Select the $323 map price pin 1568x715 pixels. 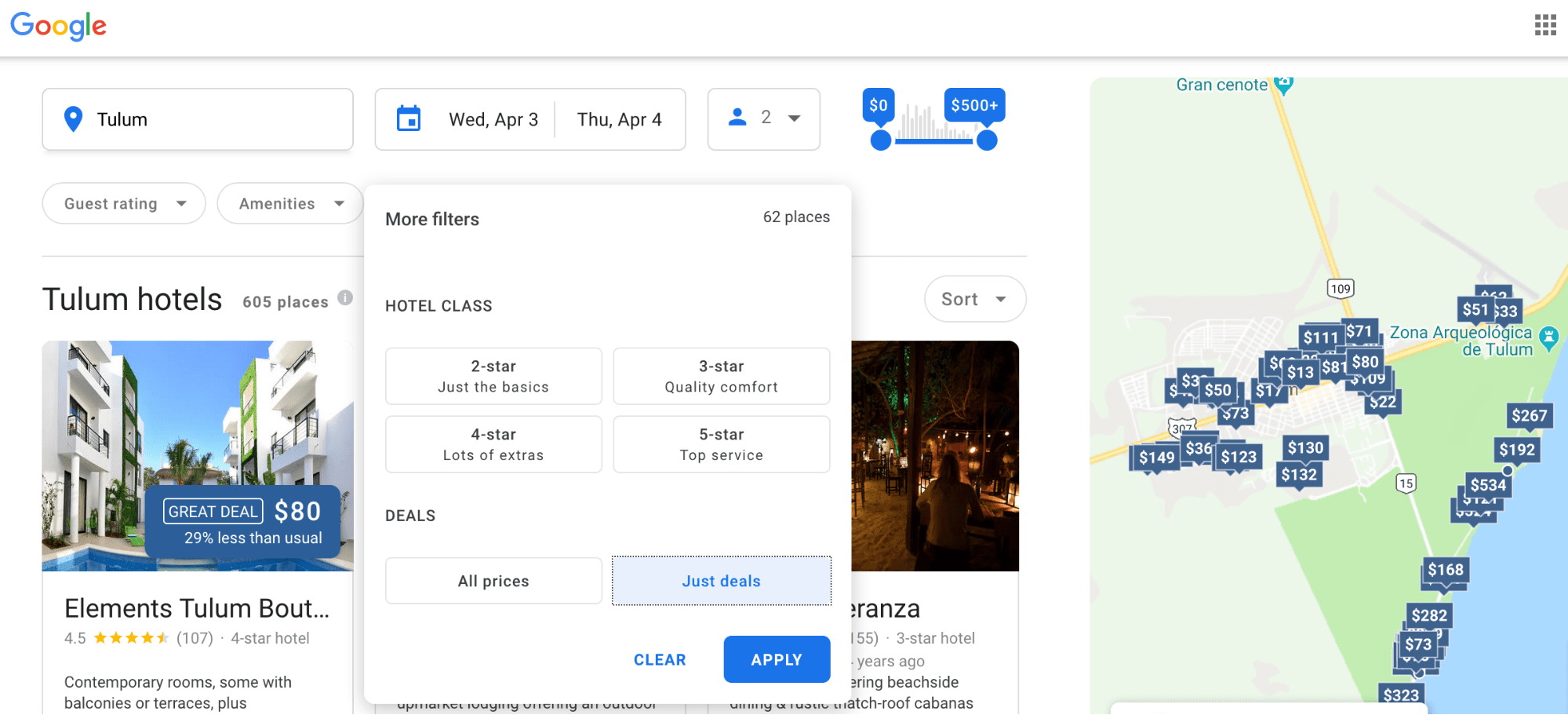point(1400,696)
